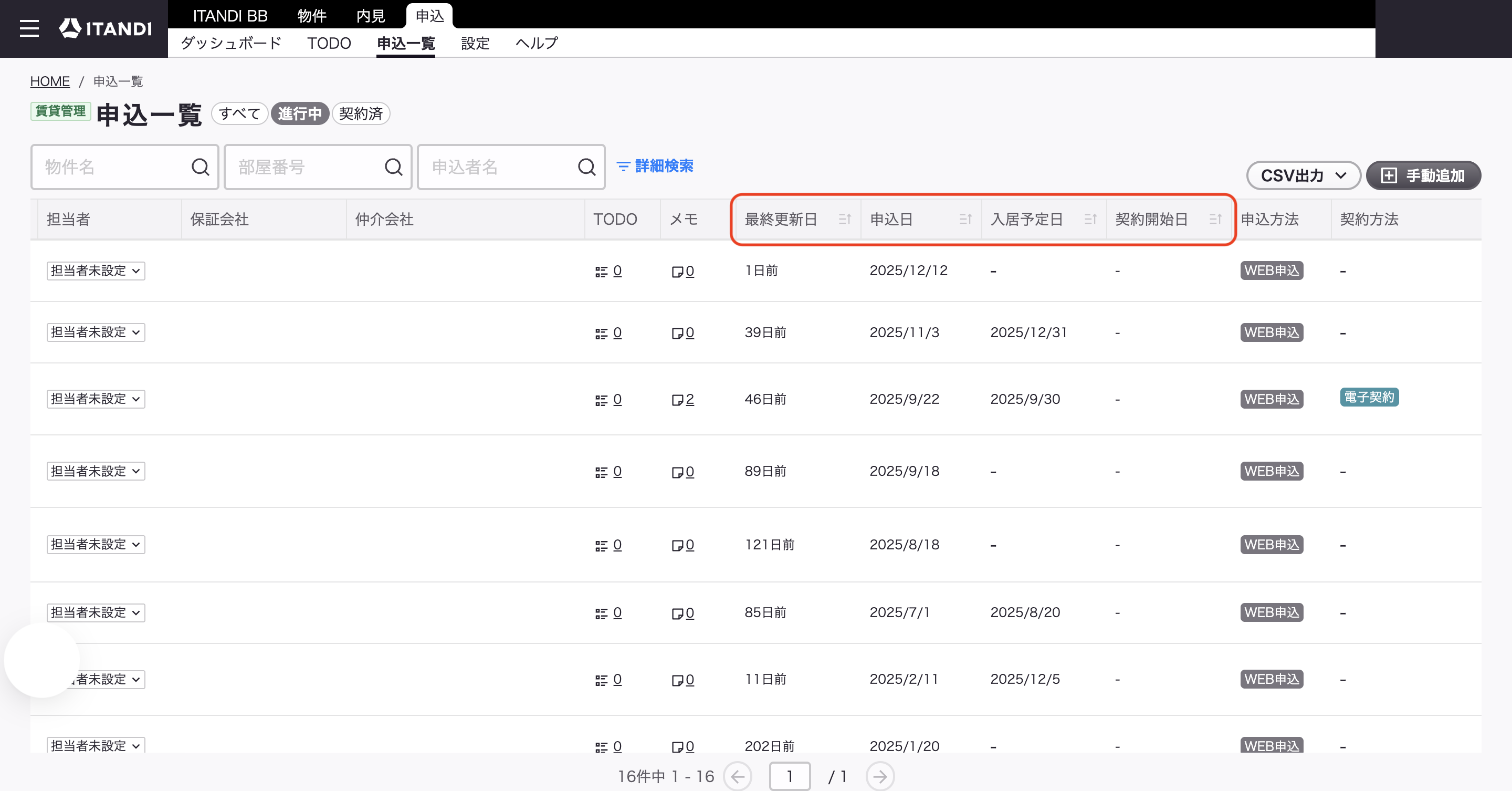Click the 手動追加 button
Screen dimensions: 1512x791
click(1423, 175)
